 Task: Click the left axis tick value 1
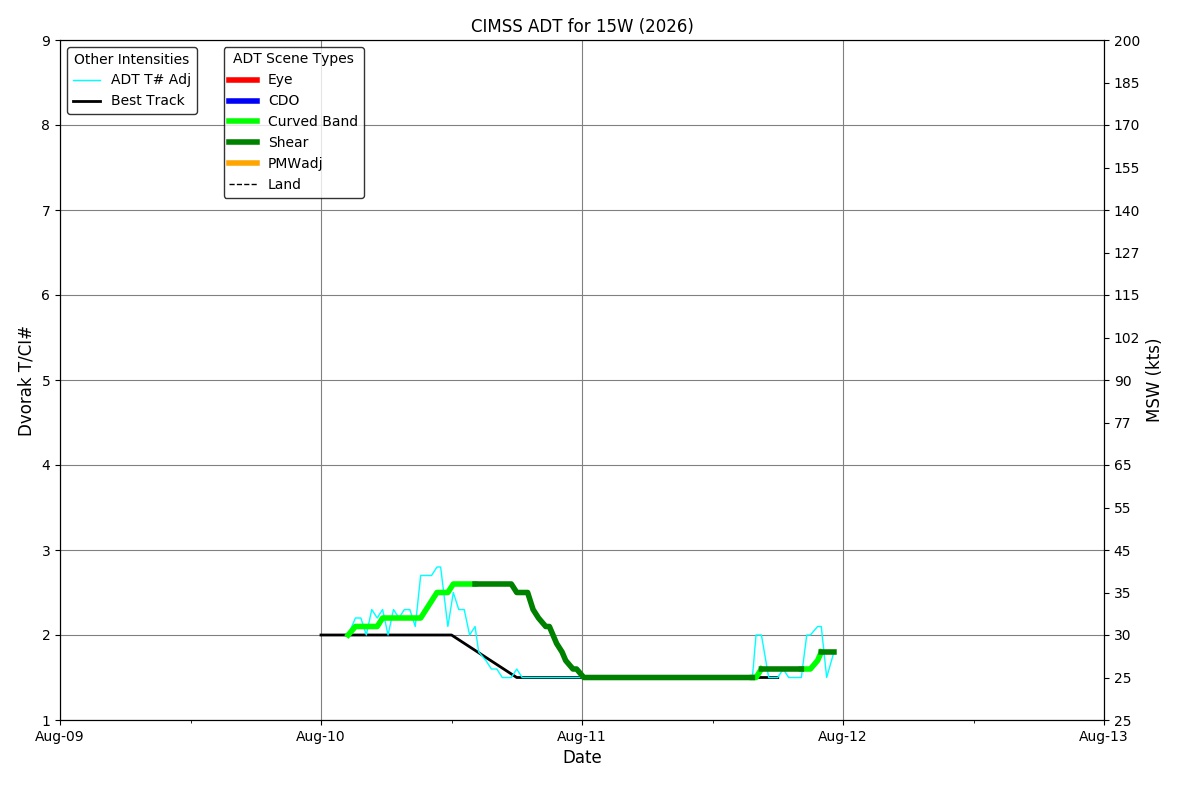tap(46, 721)
